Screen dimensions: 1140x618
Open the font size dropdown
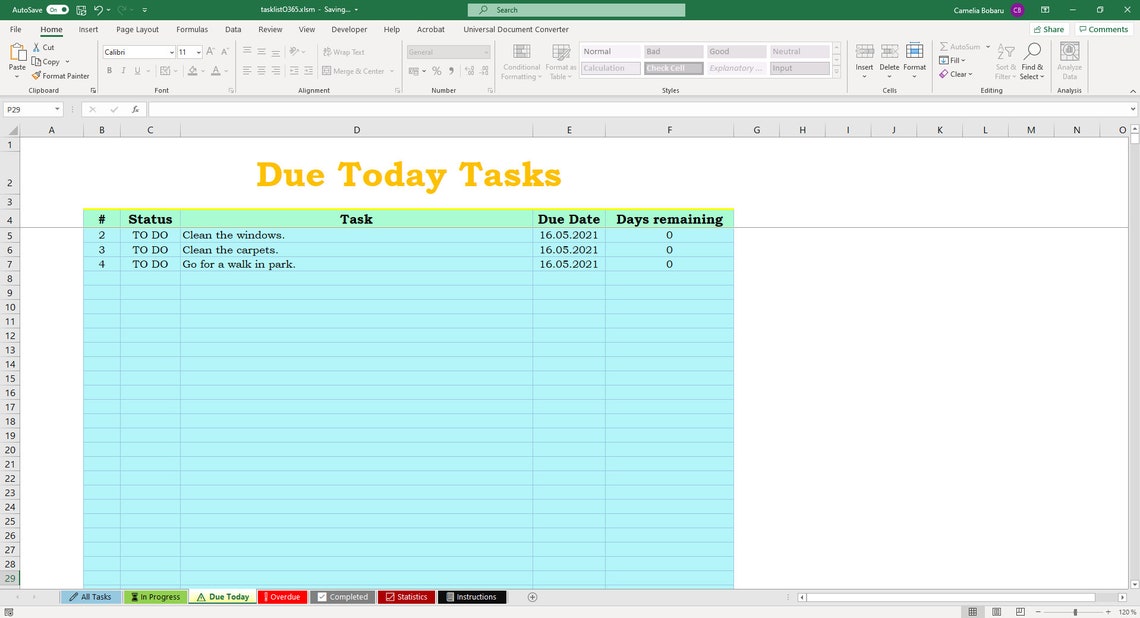click(200, 52)
